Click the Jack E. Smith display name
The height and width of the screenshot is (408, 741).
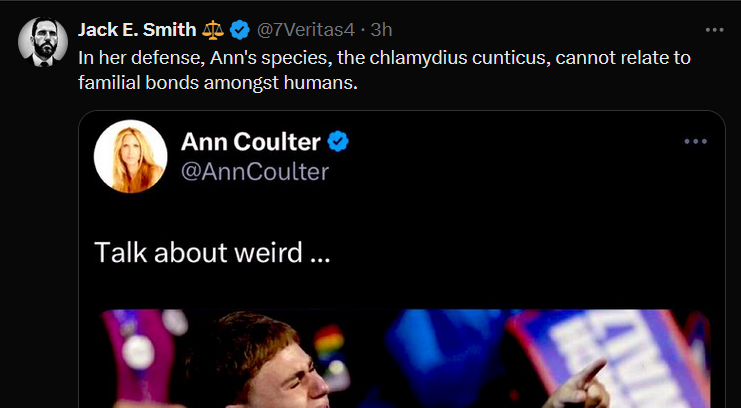tap(137, 29)
